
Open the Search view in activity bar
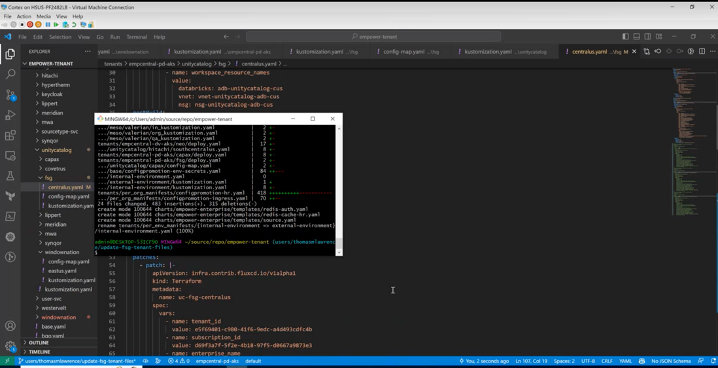tap(10, 74)
